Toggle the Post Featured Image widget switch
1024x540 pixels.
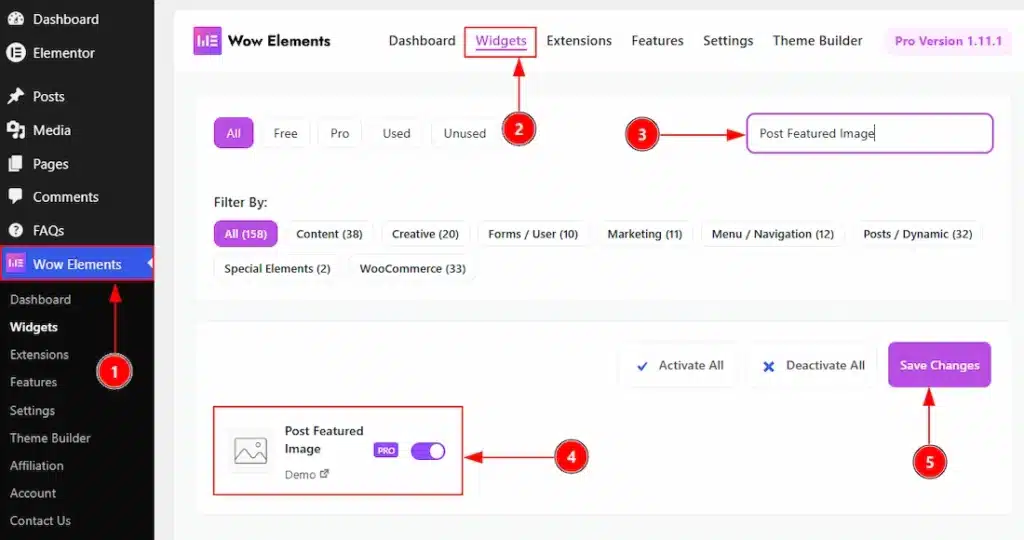(x=428, y=451)
